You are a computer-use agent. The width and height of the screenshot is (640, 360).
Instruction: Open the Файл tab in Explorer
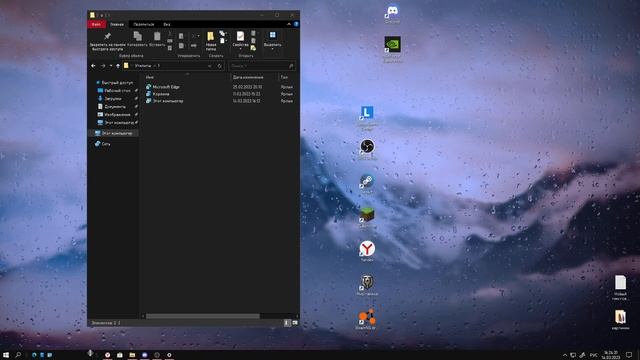click(x=96, y=24)
